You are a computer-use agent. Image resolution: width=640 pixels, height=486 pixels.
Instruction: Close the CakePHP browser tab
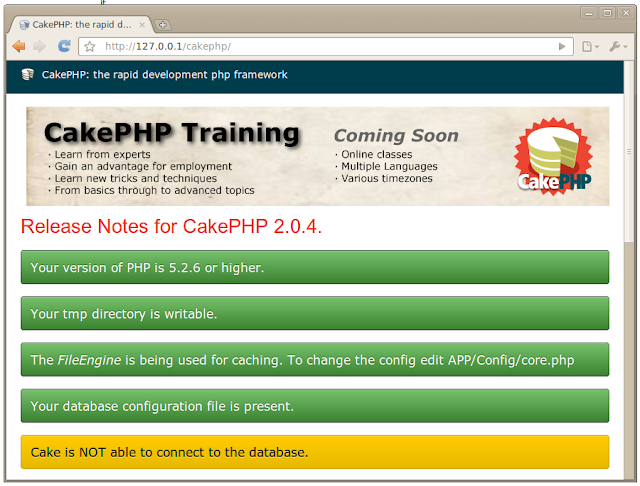tap(142, 25)
